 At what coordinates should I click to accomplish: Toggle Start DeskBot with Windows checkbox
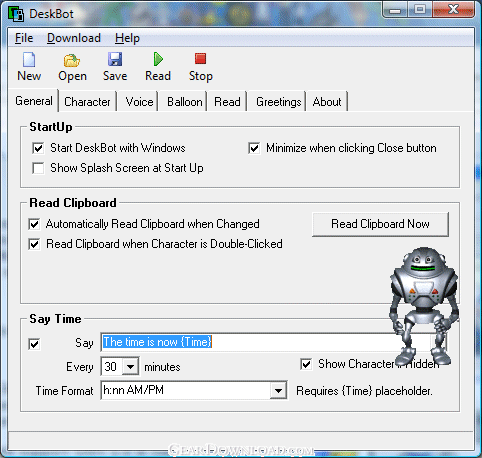38,148
